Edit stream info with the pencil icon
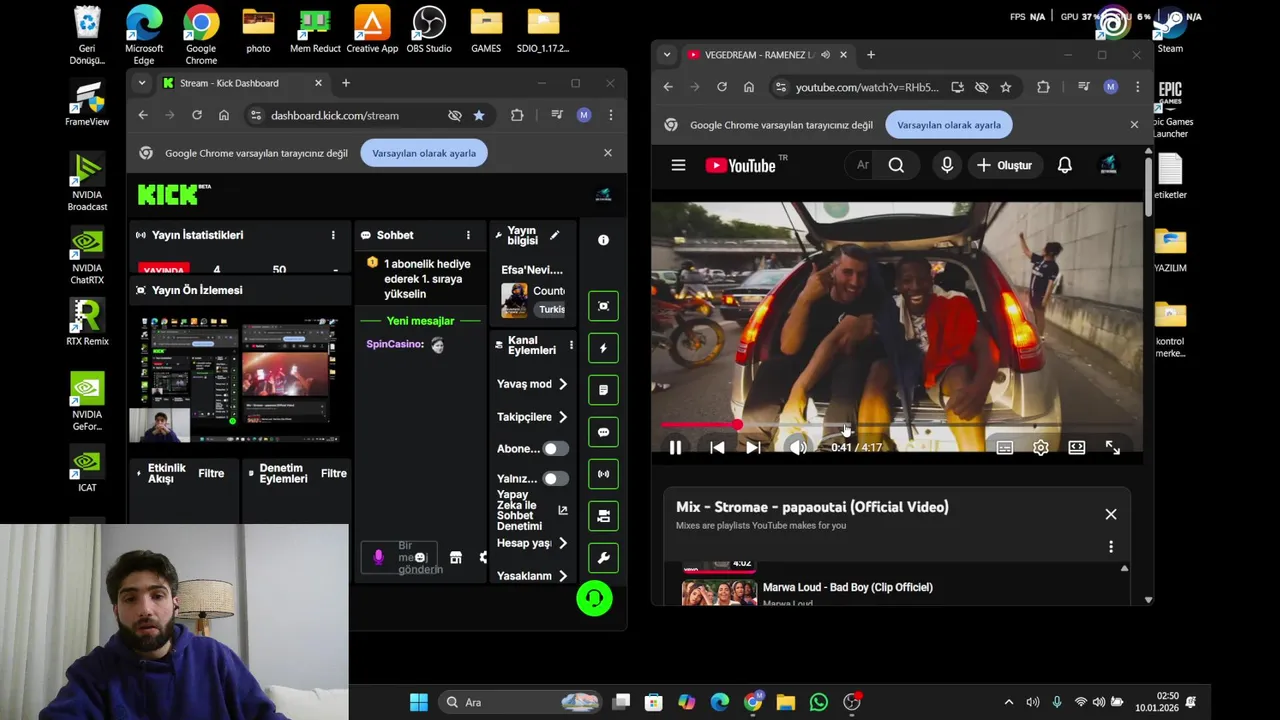The height and width of the screenshot is (720, 1280). tap(554, 235)
